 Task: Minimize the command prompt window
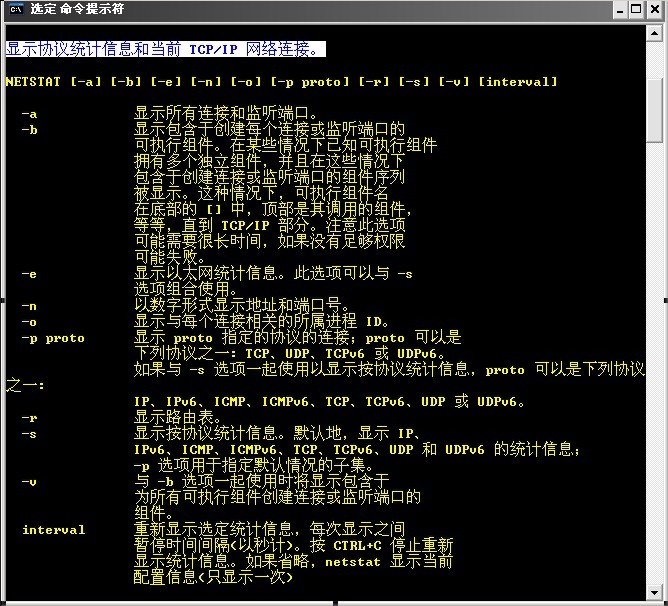point(620,9)
